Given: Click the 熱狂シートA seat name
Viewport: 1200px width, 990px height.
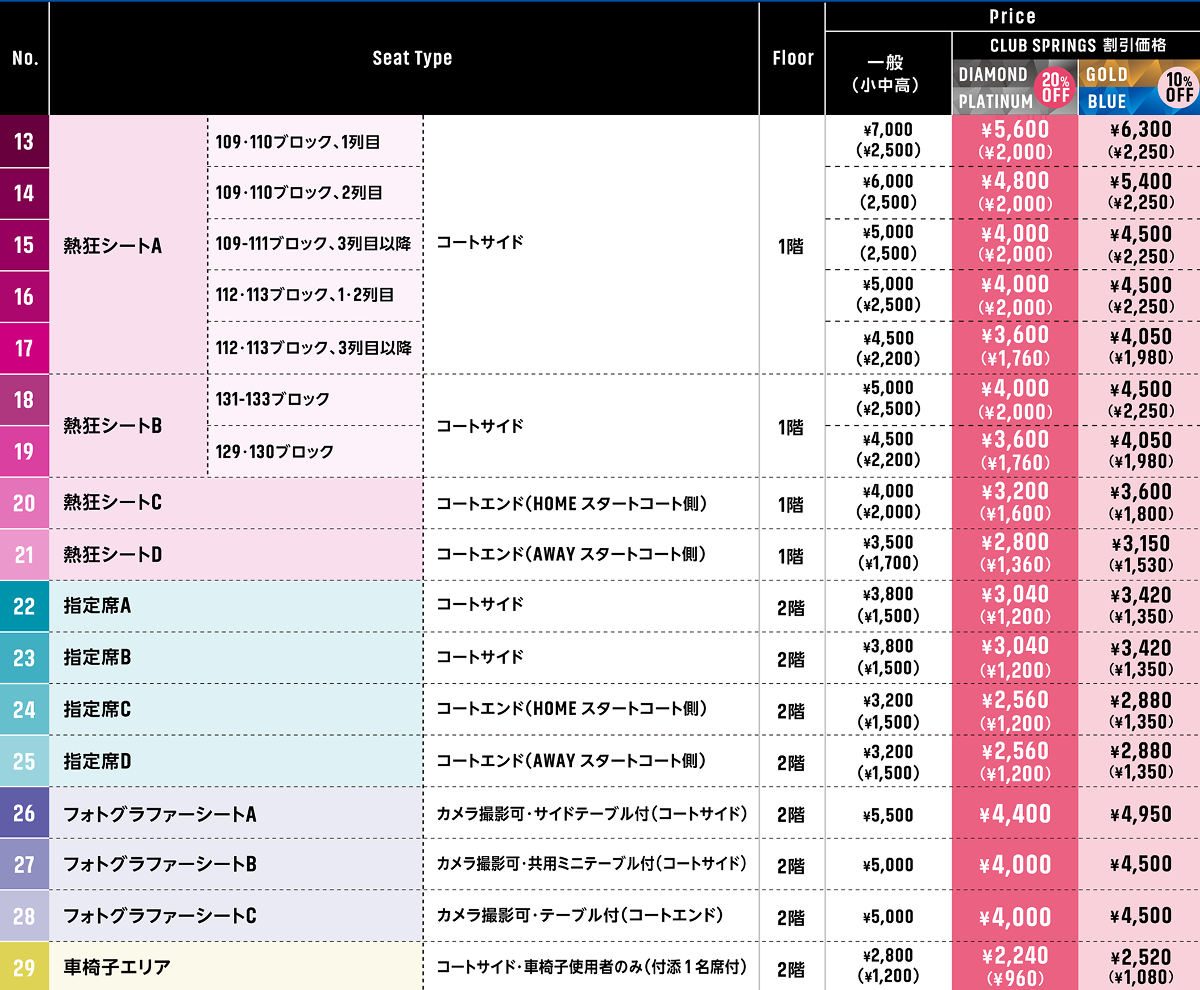Looking at the screenshot, I should pos(113,245).
